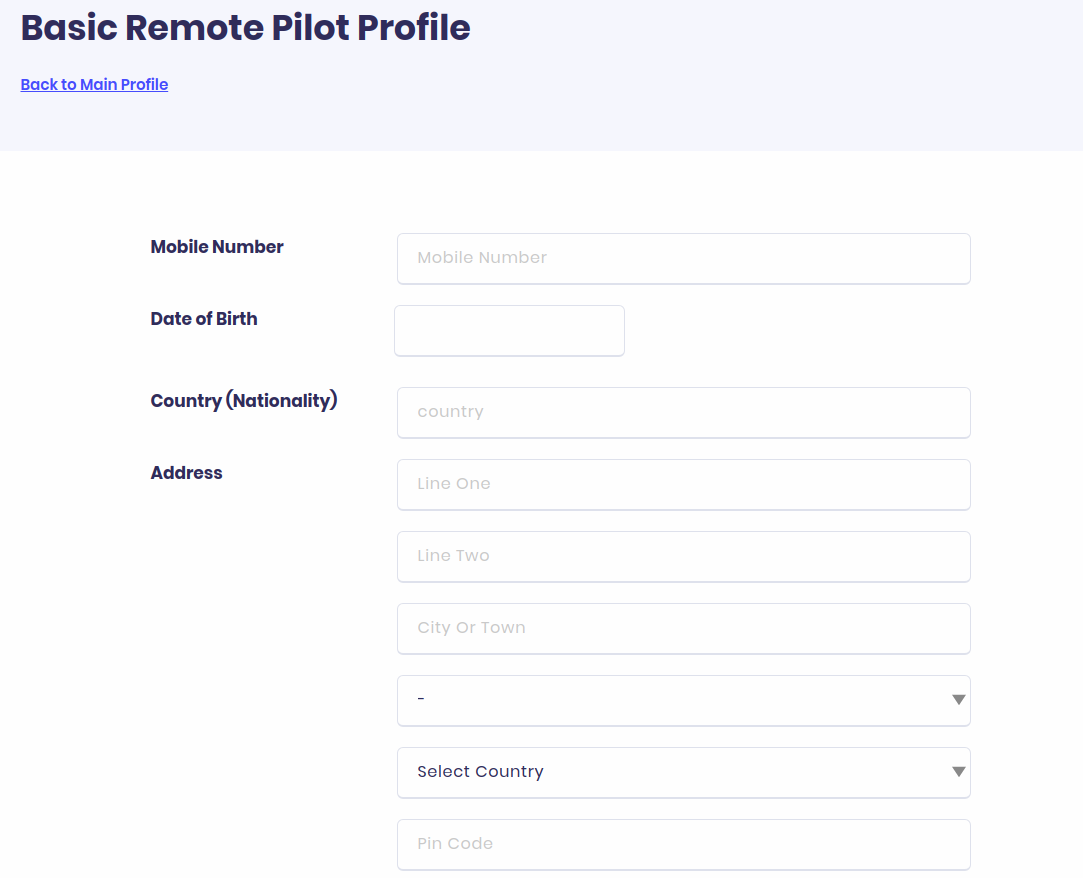Click the dropdown arrow on the state selector
Viewport: 1083px width, 878px height.
957,700
